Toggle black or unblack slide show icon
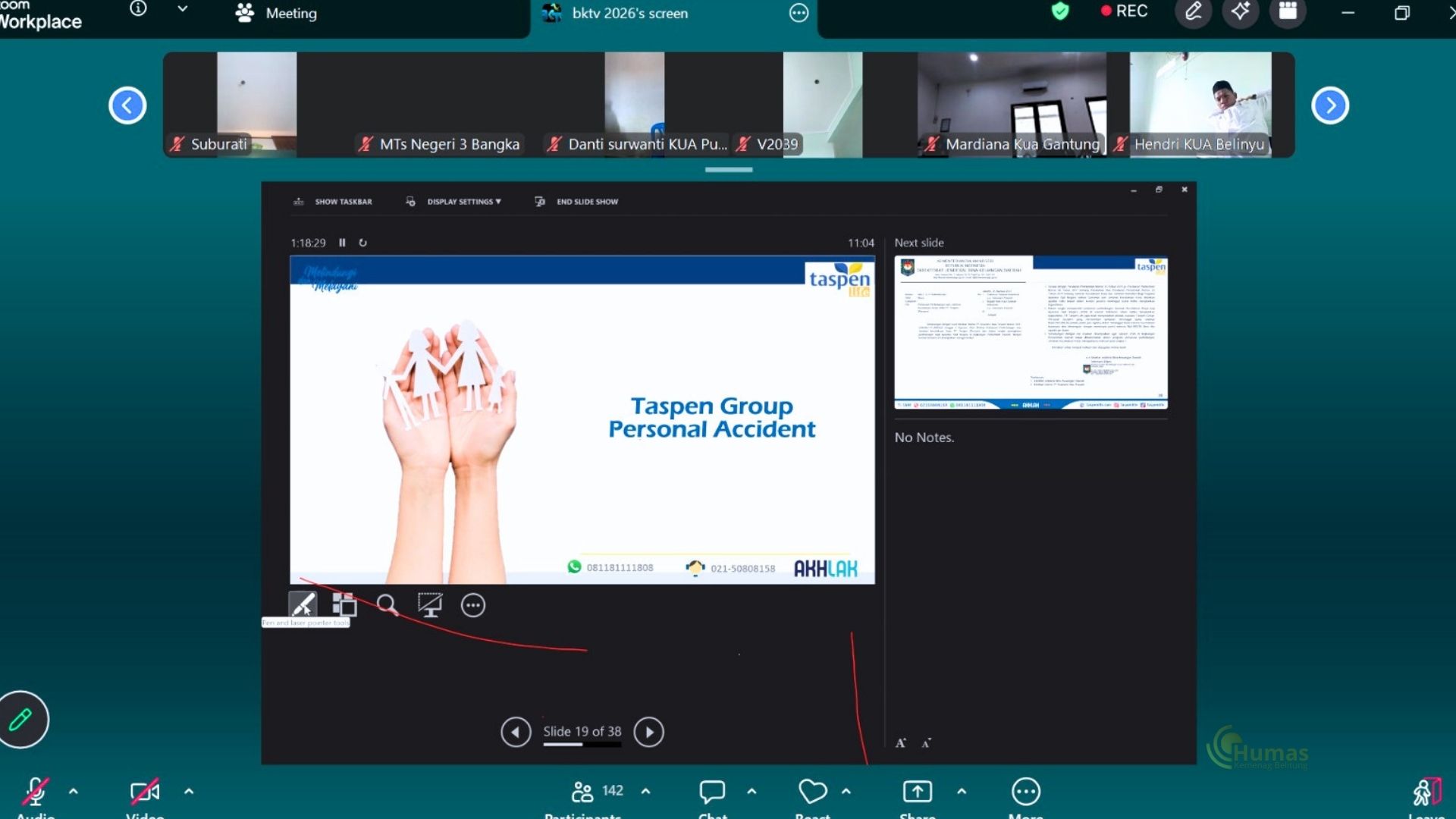This screenshot has width=1456, height=819. tap(430, 605)
